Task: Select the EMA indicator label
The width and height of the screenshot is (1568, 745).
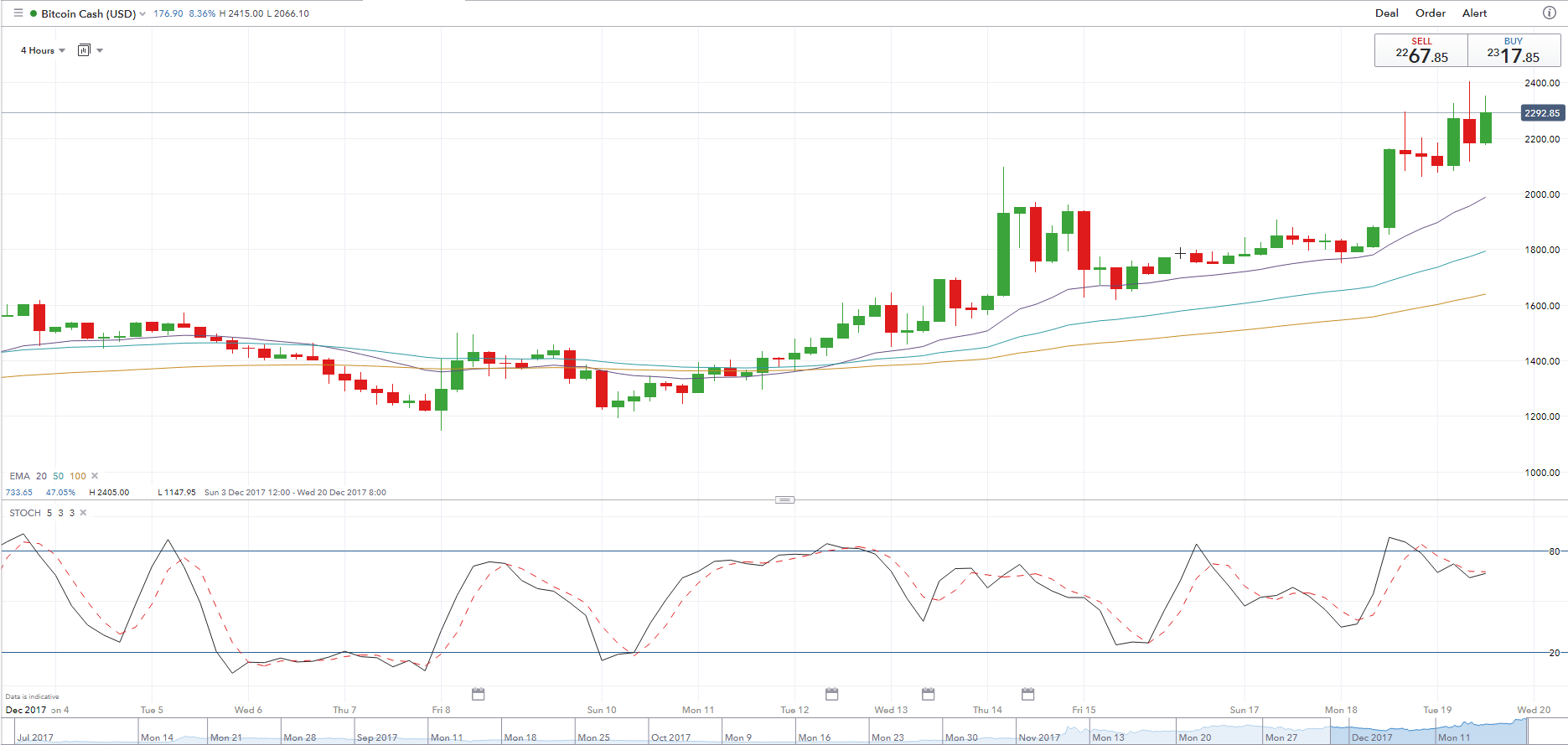Action: tap(19, 476)
